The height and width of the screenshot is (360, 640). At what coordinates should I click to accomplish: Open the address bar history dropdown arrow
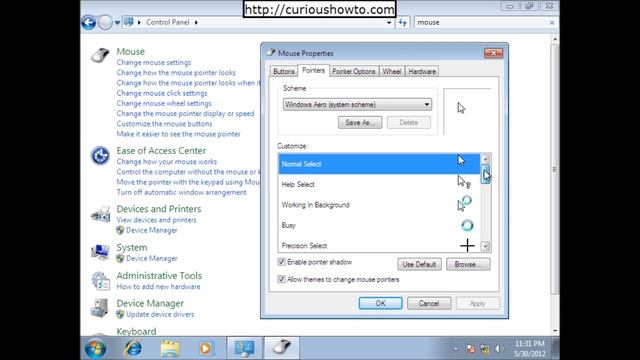pos(389,22)
